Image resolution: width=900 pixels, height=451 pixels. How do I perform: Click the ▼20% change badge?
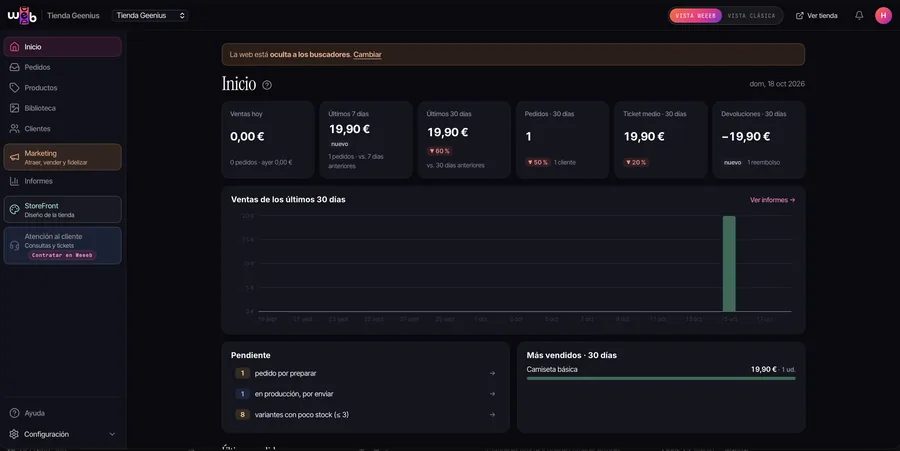(636, 162)
